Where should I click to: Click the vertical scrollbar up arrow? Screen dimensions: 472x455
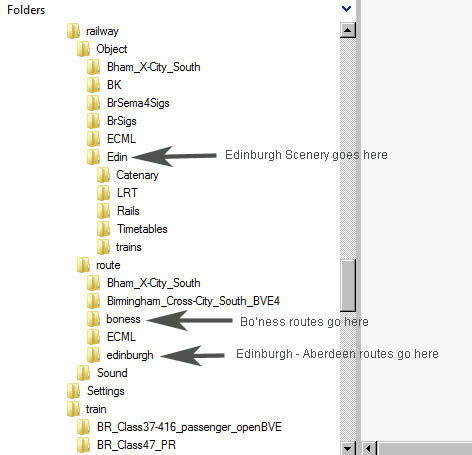coord(348,30)
